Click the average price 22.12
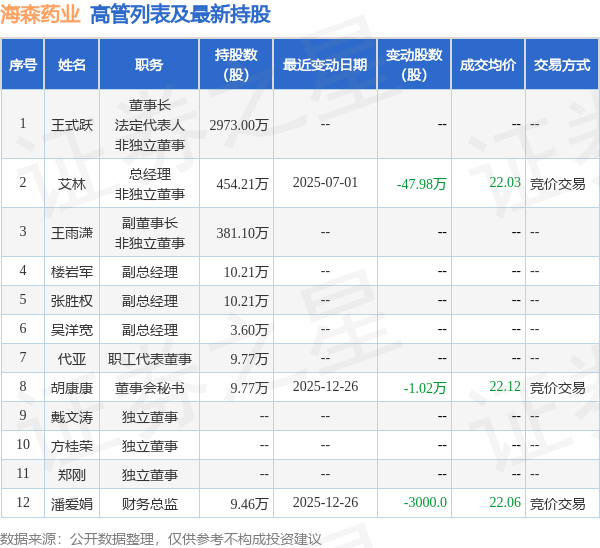This screenshot has height=548, width=600. tap(505, 387)
